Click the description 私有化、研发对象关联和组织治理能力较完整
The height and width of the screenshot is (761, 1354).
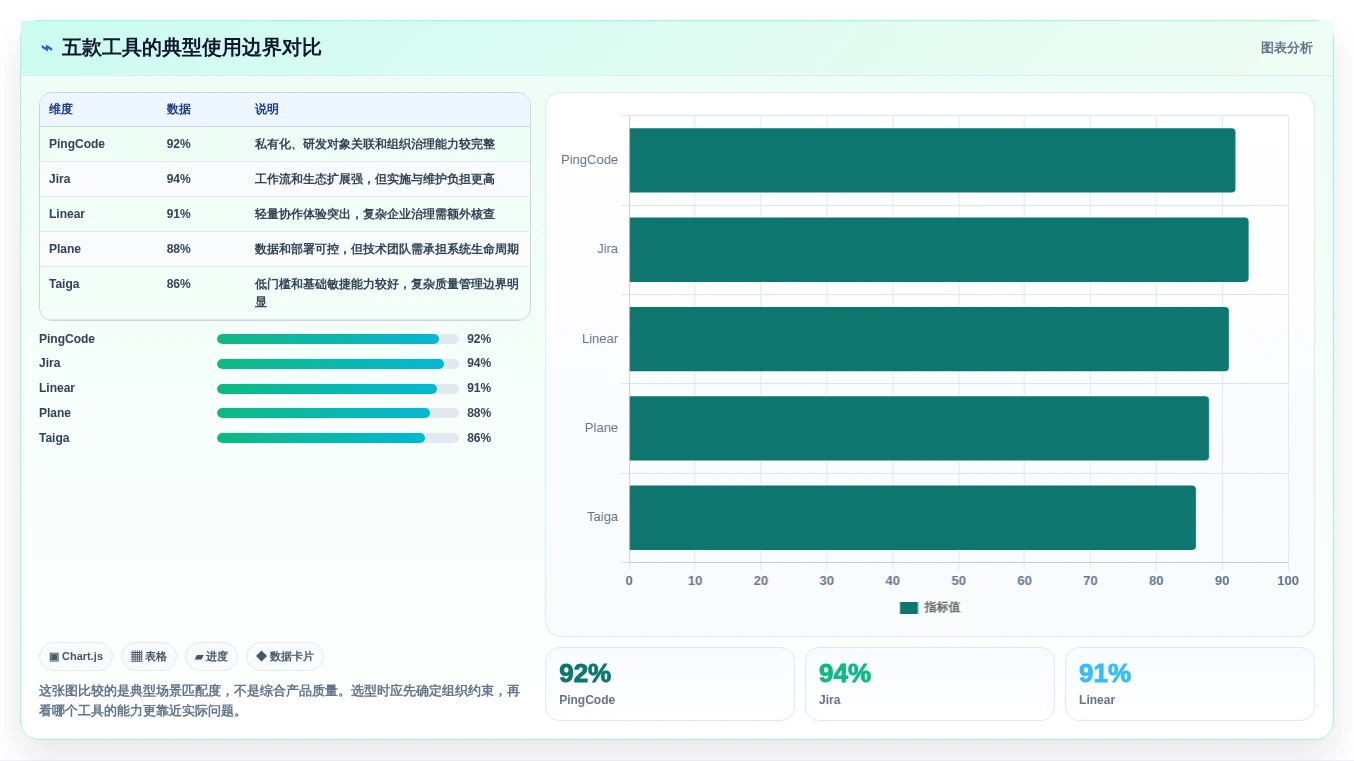(x=375, y=144)
